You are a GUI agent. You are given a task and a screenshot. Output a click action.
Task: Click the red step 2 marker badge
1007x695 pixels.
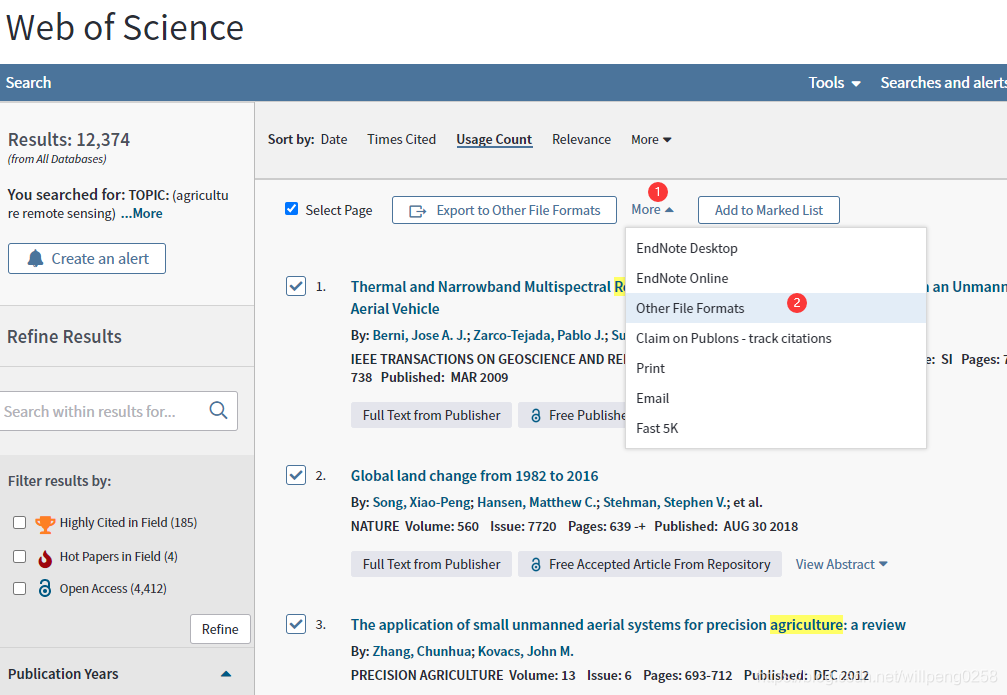coord(797,303)
